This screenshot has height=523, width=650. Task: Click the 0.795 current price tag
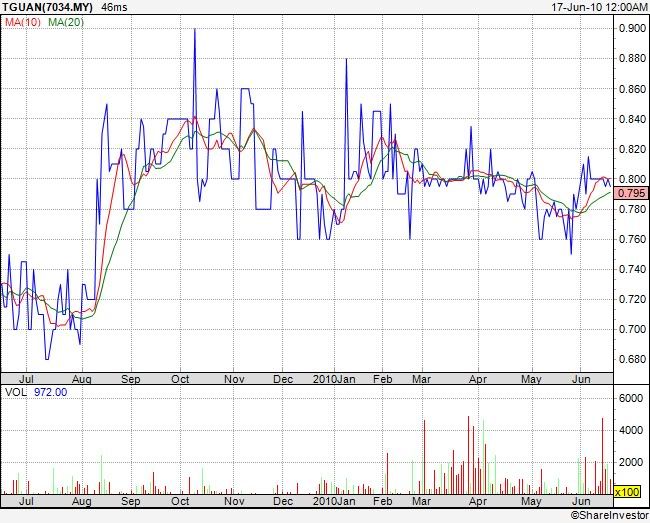[632, 193]
